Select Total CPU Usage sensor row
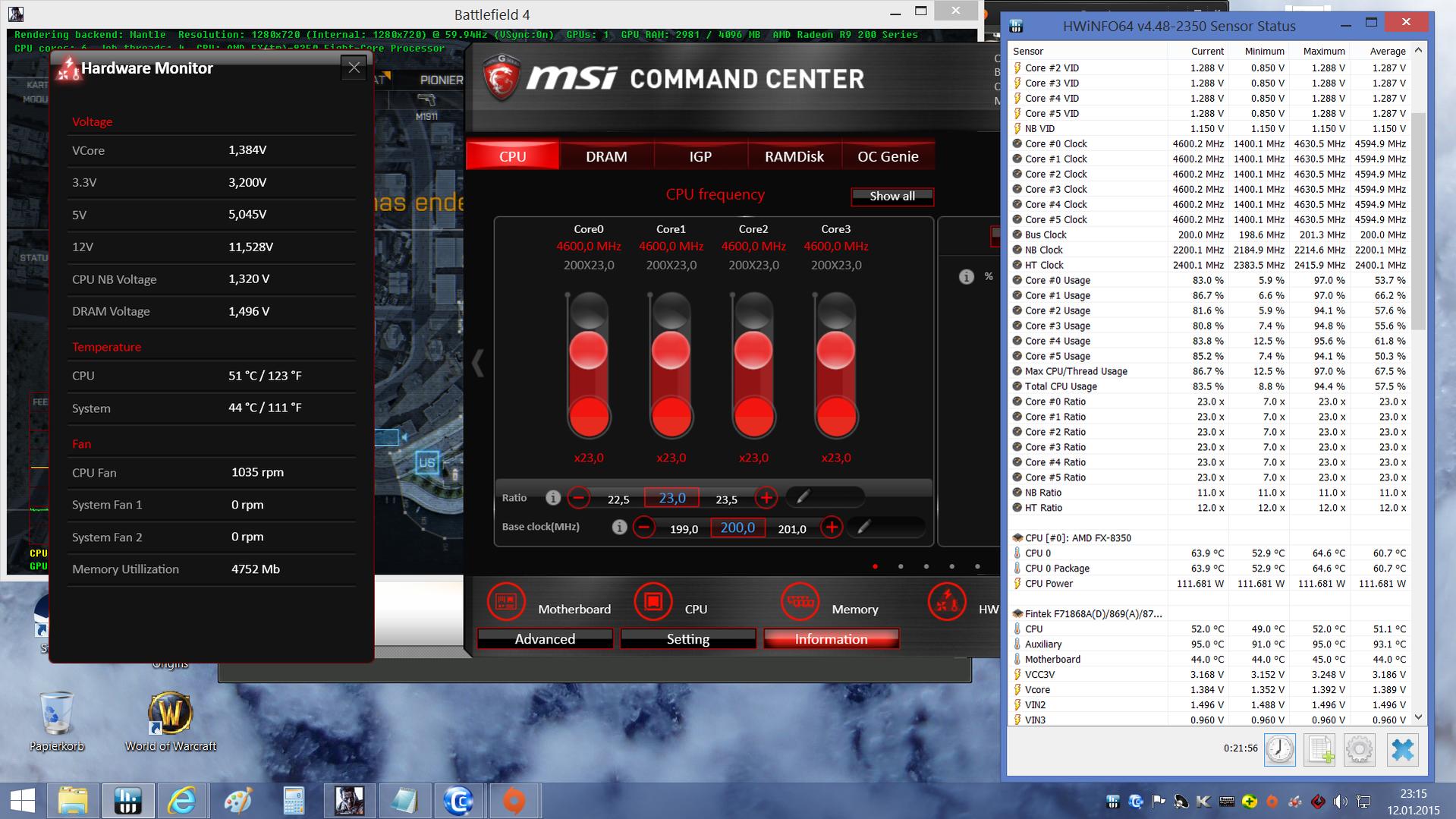The width and height of the screenshot is (1456, 819). point(1210,386)
